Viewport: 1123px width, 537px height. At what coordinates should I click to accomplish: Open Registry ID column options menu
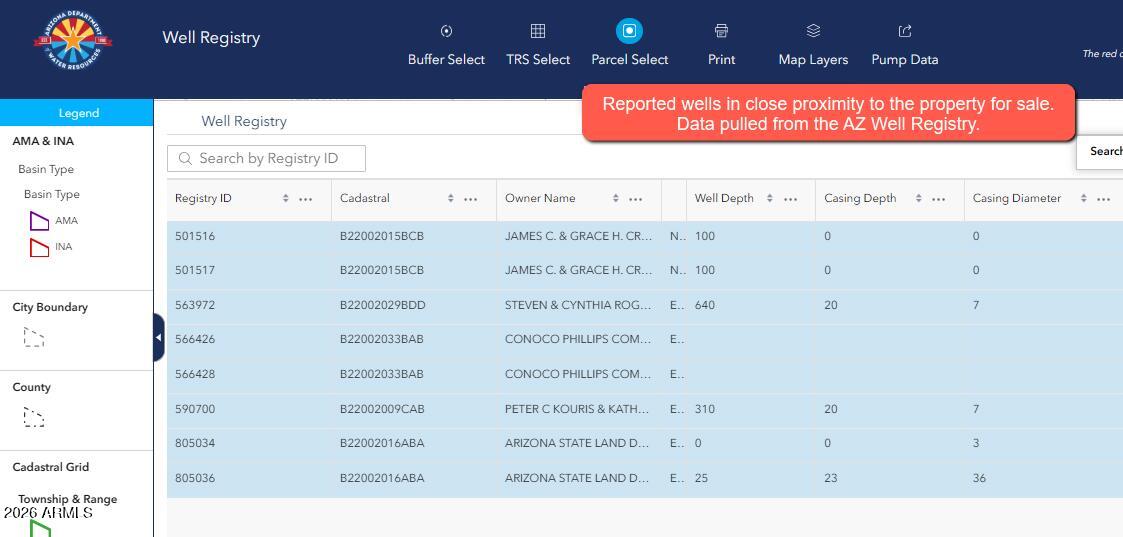point(306,199)
